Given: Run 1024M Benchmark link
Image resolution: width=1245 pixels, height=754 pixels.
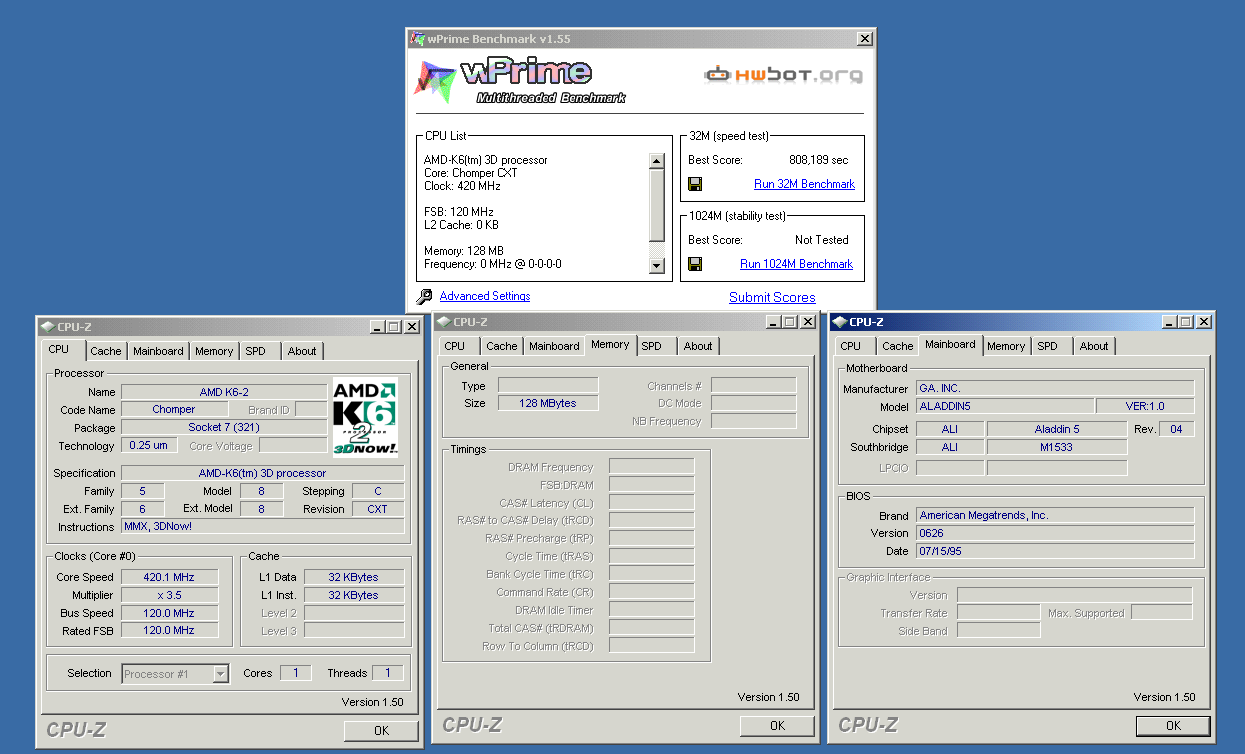Looking at the screenshot, I should point(796,264).
